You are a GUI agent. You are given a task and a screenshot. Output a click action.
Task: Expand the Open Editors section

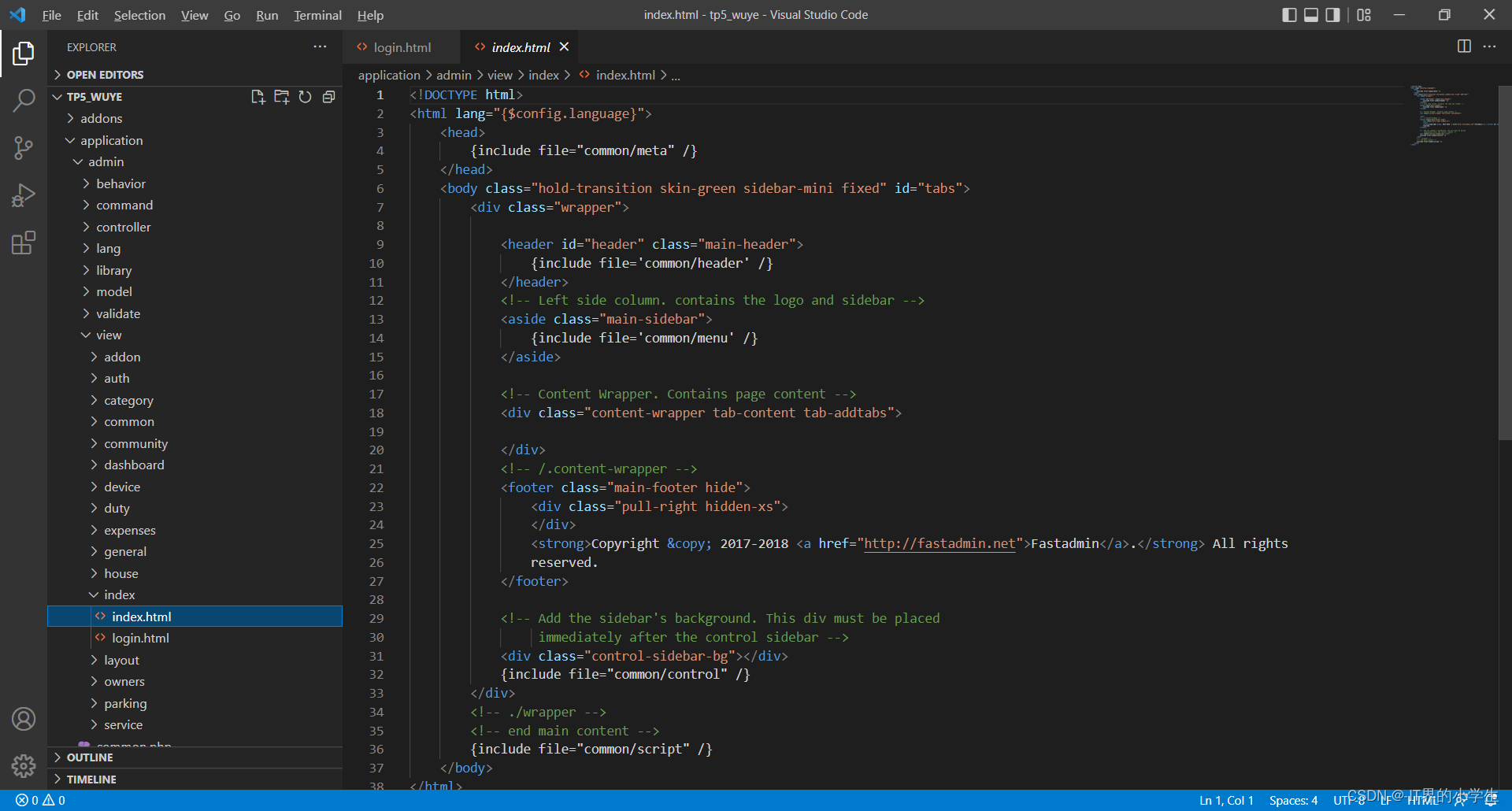coord(195,75)
